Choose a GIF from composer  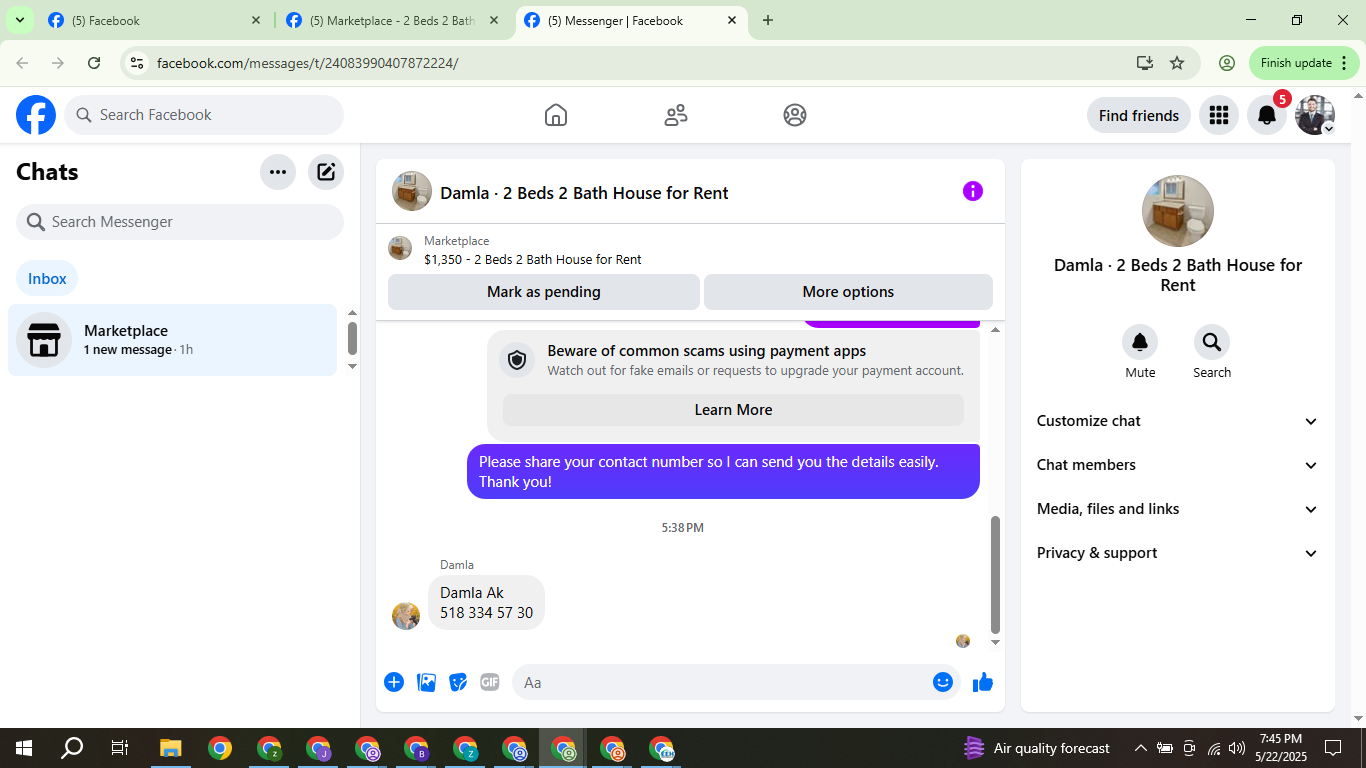[x=490, y=682]
